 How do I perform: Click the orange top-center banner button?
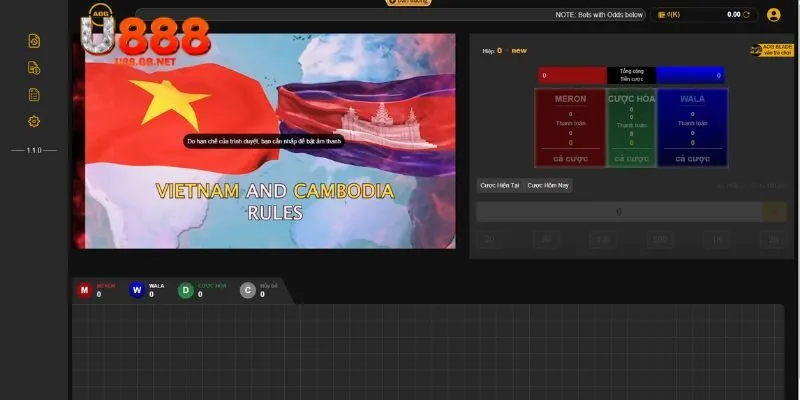408,2
